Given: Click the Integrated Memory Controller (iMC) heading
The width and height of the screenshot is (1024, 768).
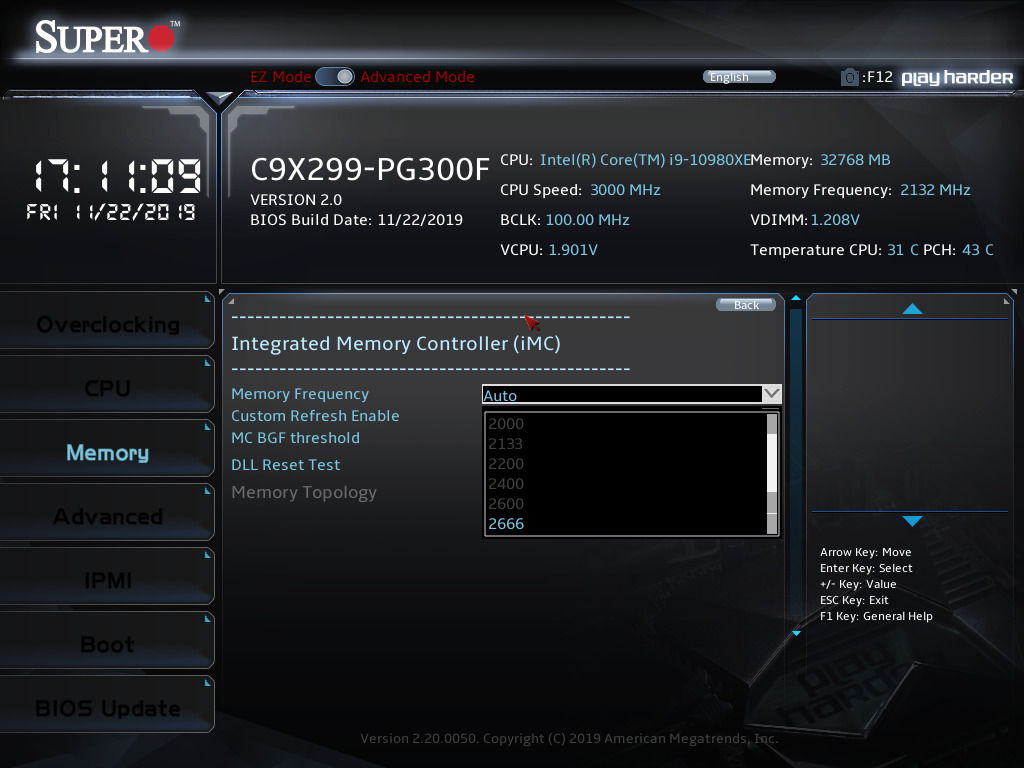Looking at the screenshot, I should pos(396,344).
